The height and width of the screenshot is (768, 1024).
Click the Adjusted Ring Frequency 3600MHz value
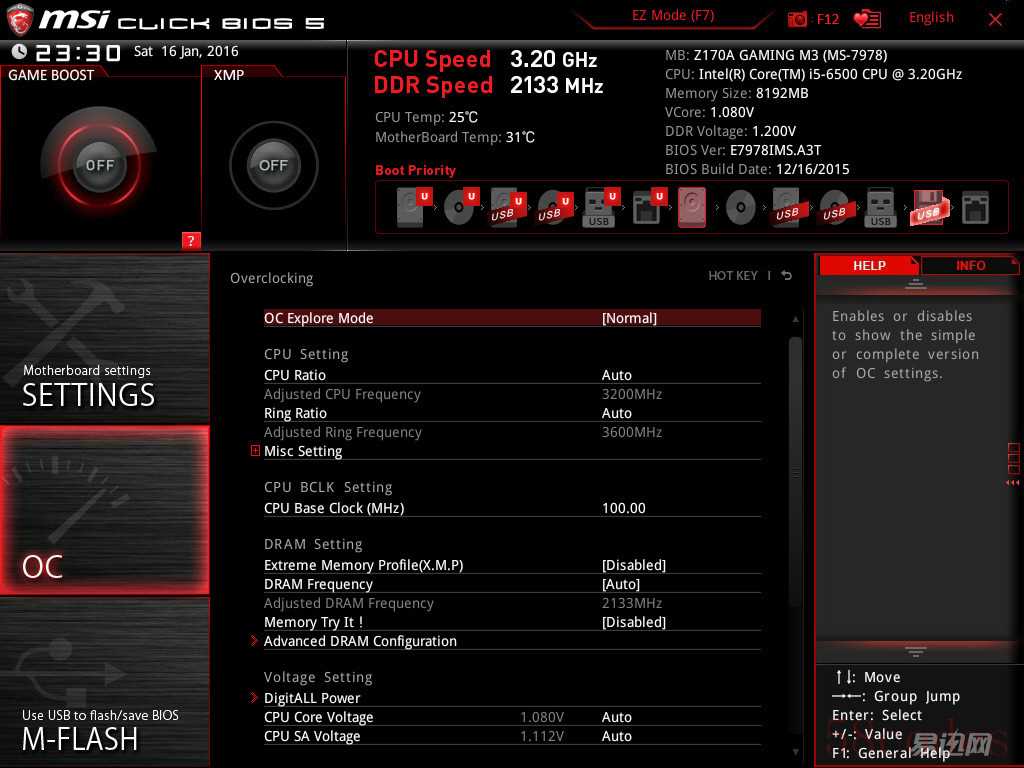pyautogui.click(x=632, y=432)
